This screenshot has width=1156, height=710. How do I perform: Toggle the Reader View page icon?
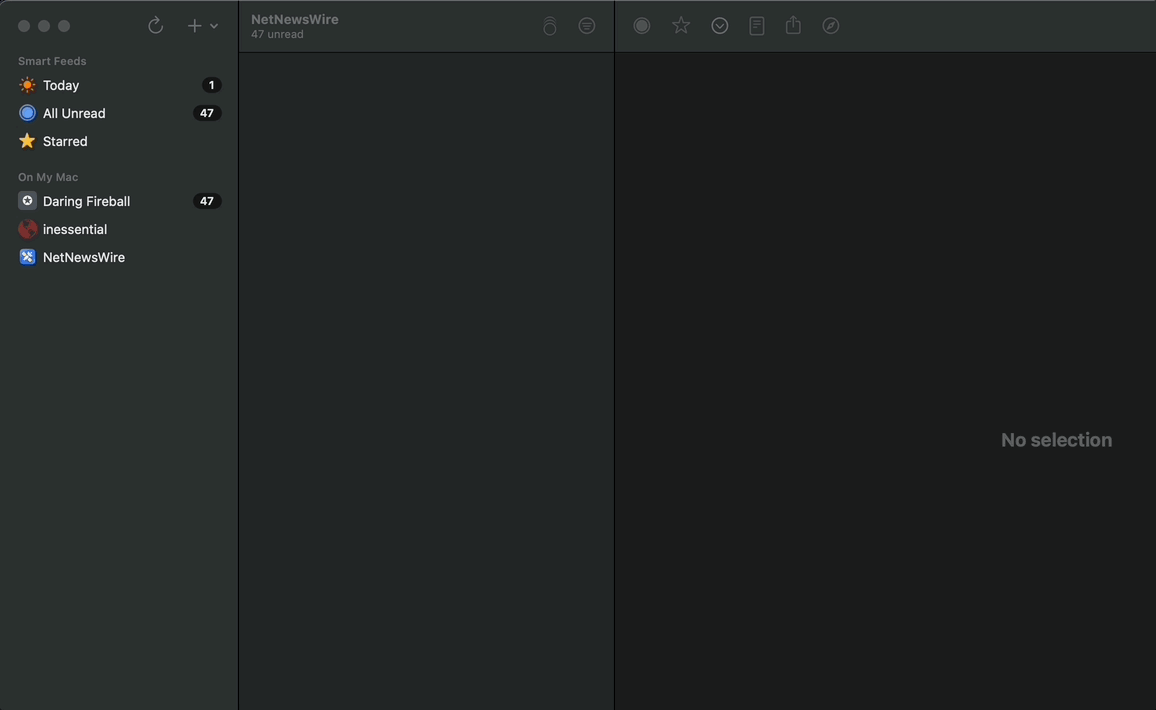click(756, 26)
